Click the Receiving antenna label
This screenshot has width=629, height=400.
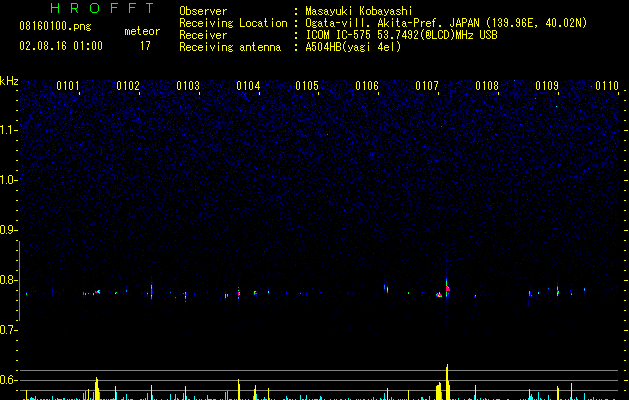pos(230,47)
